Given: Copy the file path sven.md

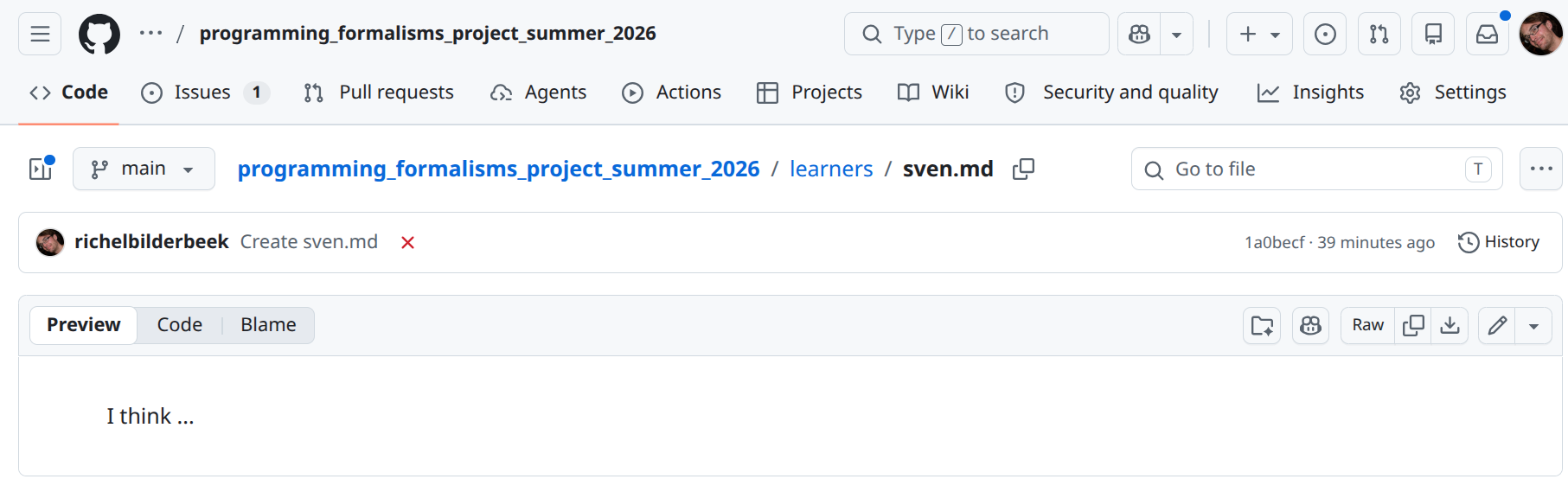Looking at the screenshot, I should [1023, 169].
